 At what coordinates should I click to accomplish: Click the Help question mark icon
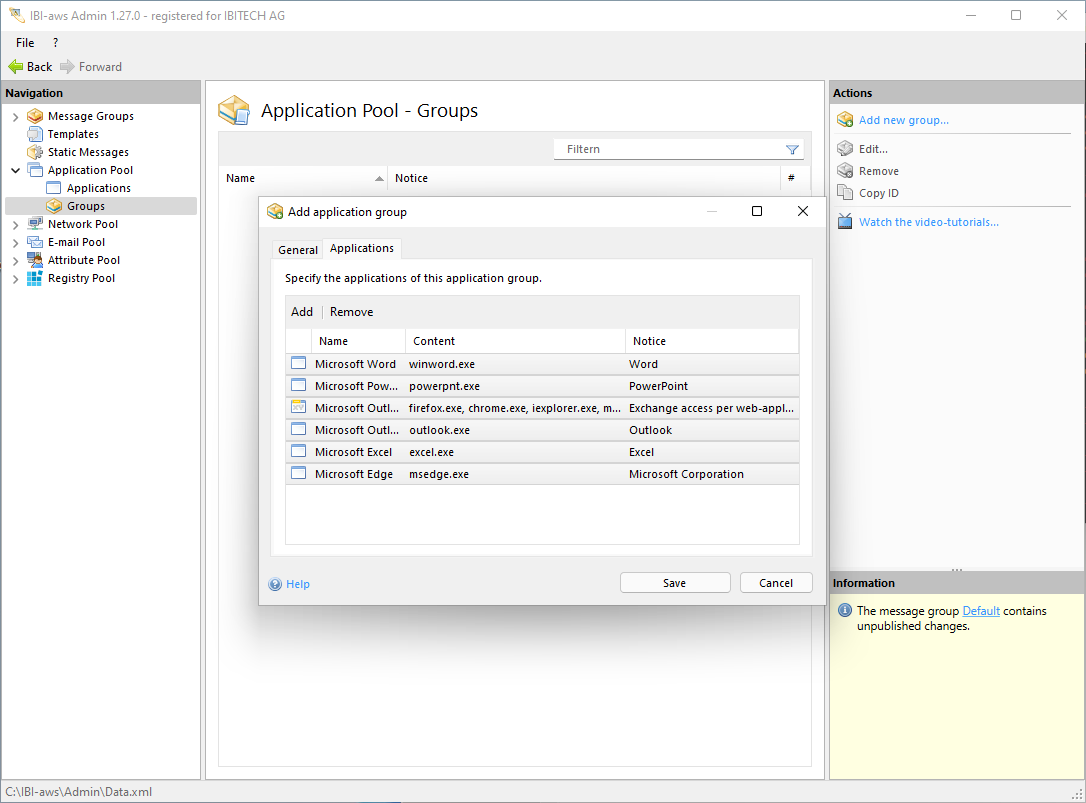click(x=275, y=584)
